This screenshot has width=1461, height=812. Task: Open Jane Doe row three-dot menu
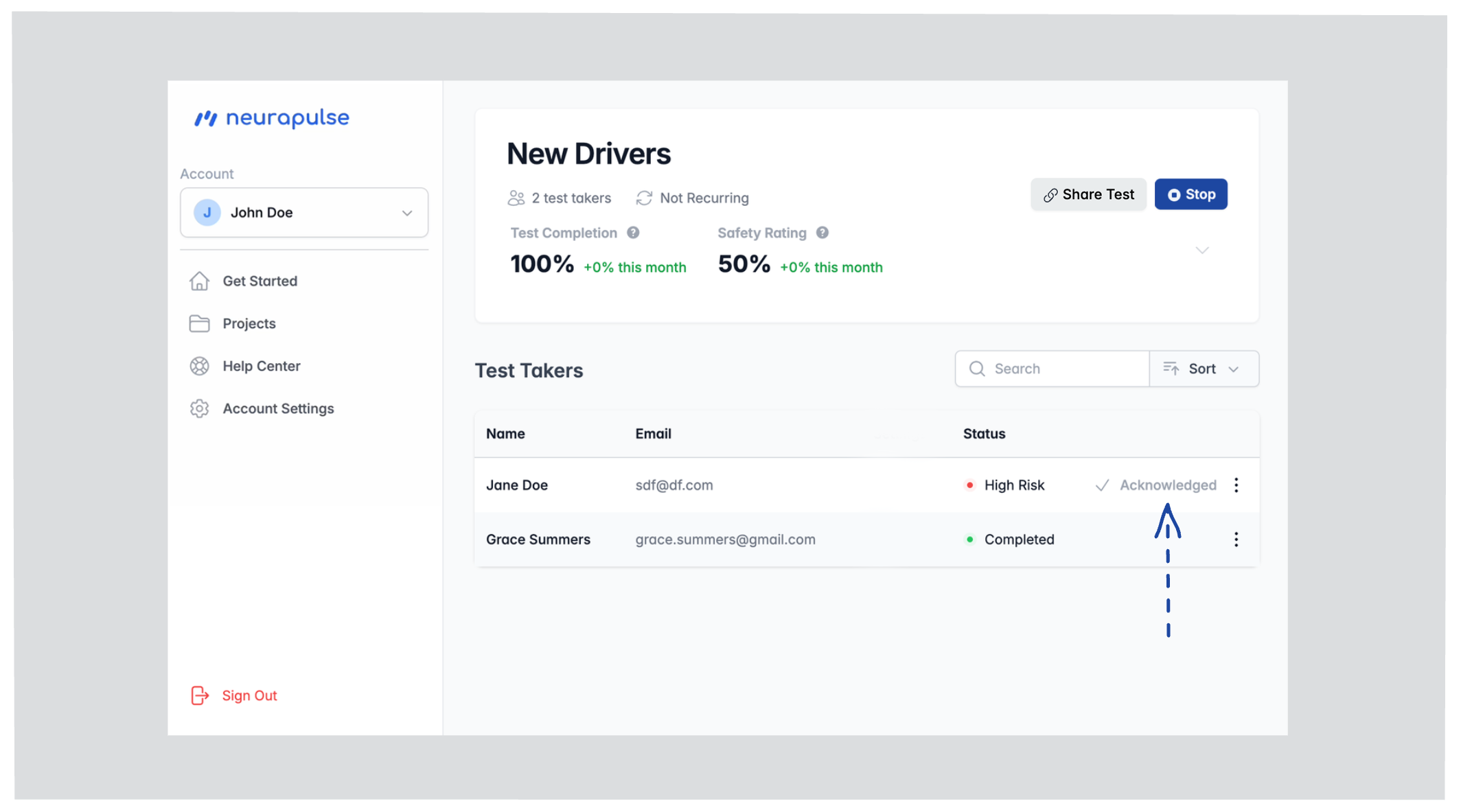point(1236,485)
